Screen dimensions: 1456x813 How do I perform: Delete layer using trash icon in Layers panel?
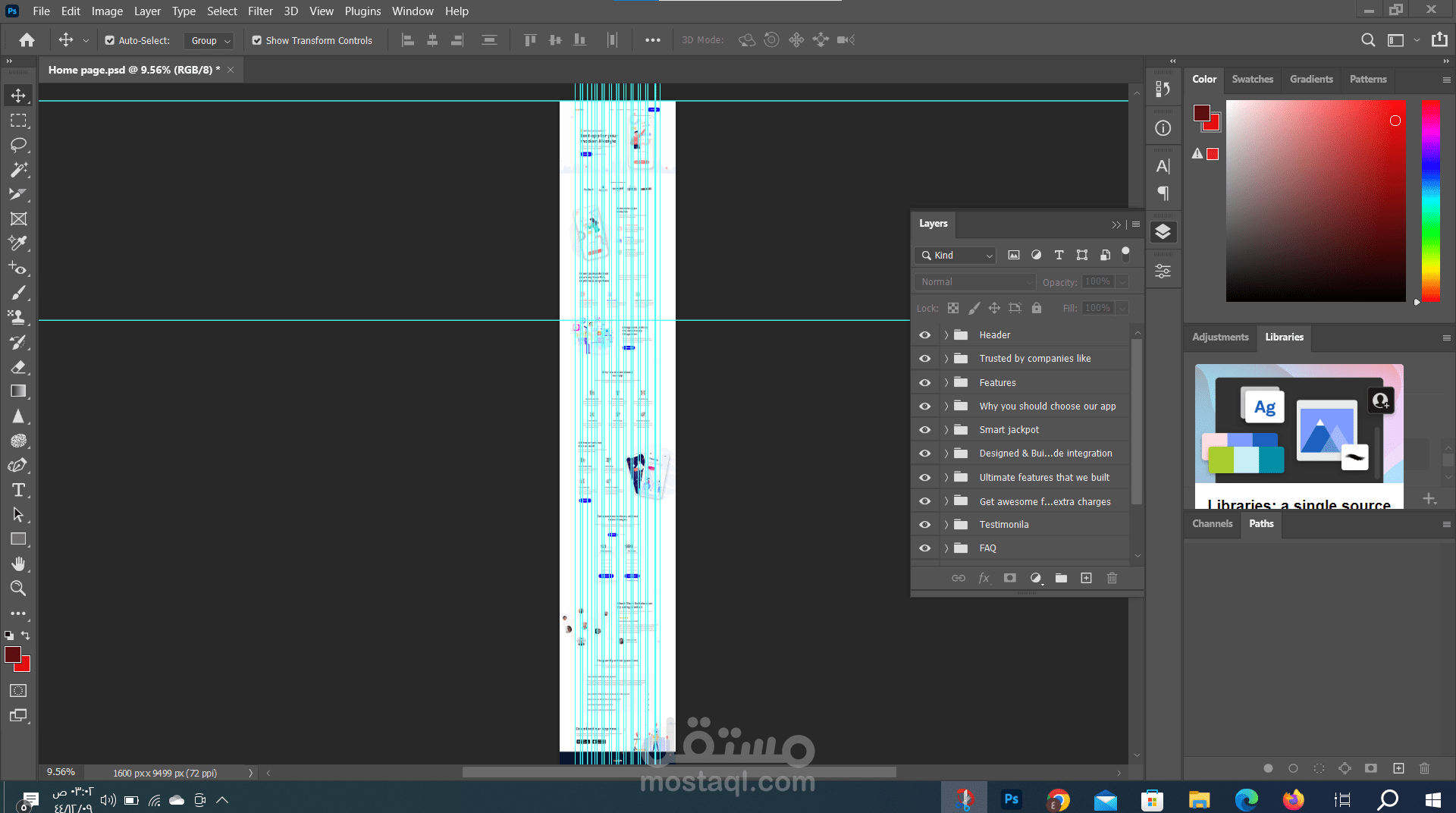click(x=1112, y=578)
